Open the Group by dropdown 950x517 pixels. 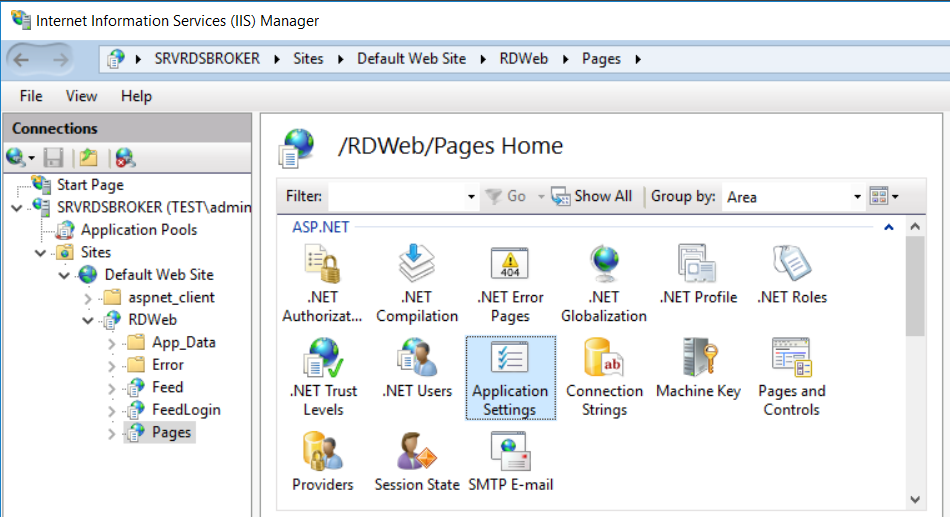(857, 197)
